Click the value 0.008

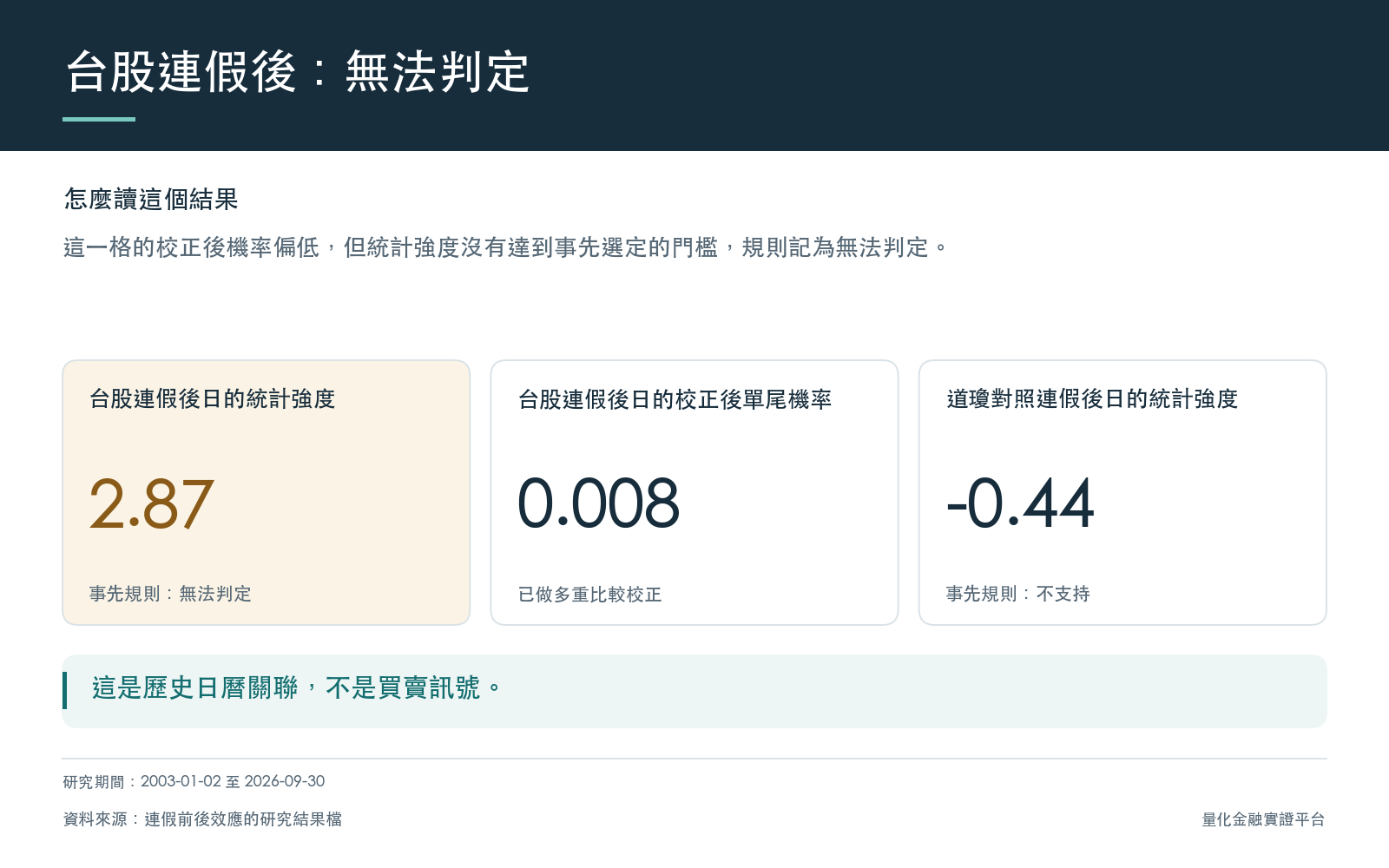(x=598, y=503)
